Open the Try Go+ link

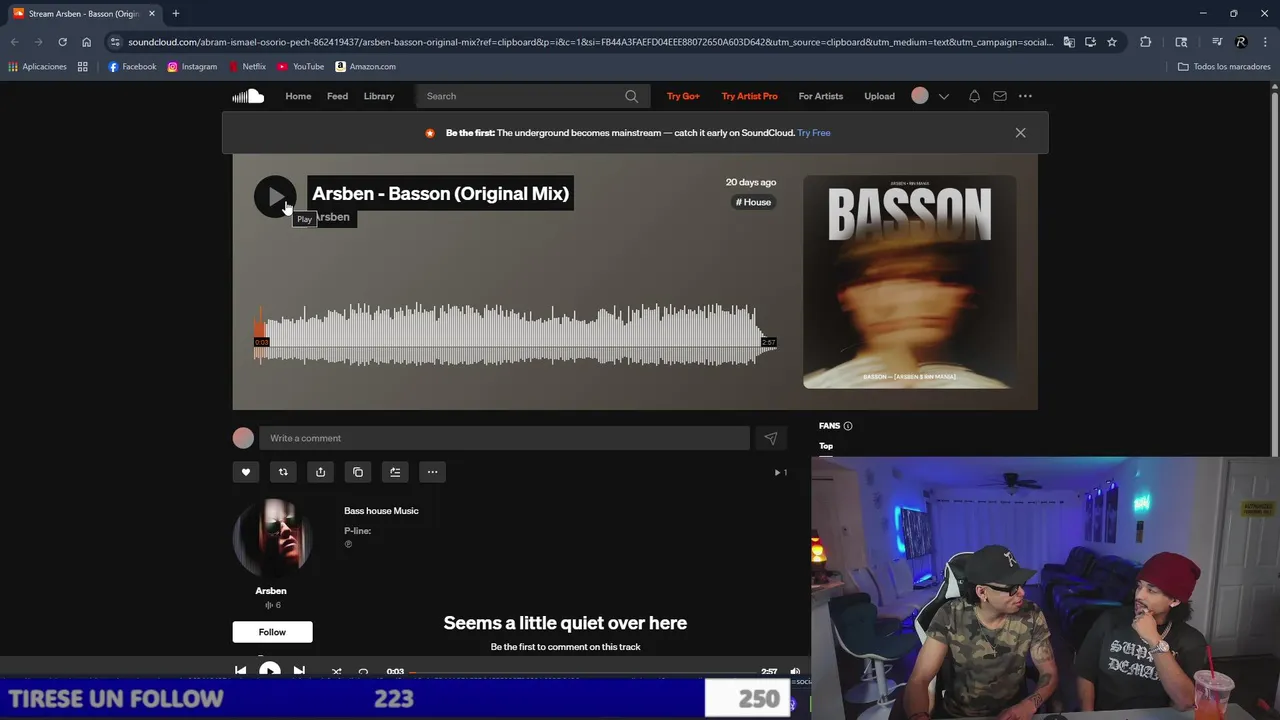click(683, 96)
